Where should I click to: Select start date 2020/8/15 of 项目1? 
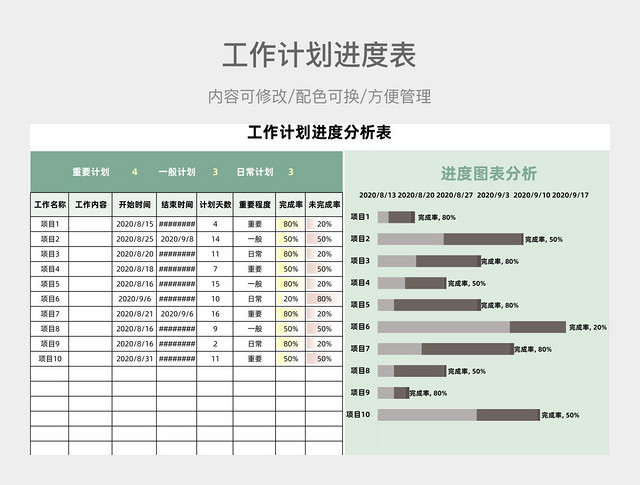coord(134,224)
